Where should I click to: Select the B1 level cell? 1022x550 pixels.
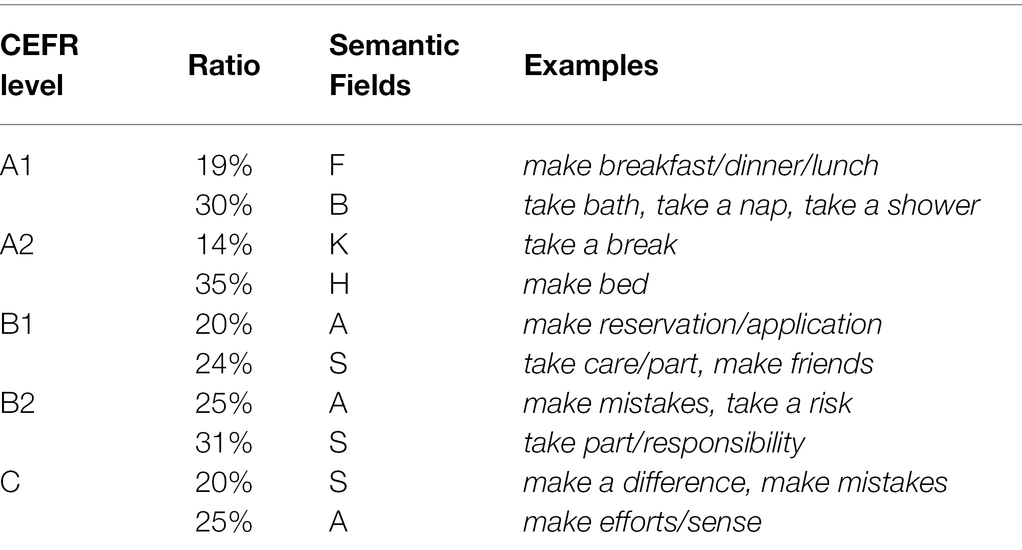coord(16,325)
